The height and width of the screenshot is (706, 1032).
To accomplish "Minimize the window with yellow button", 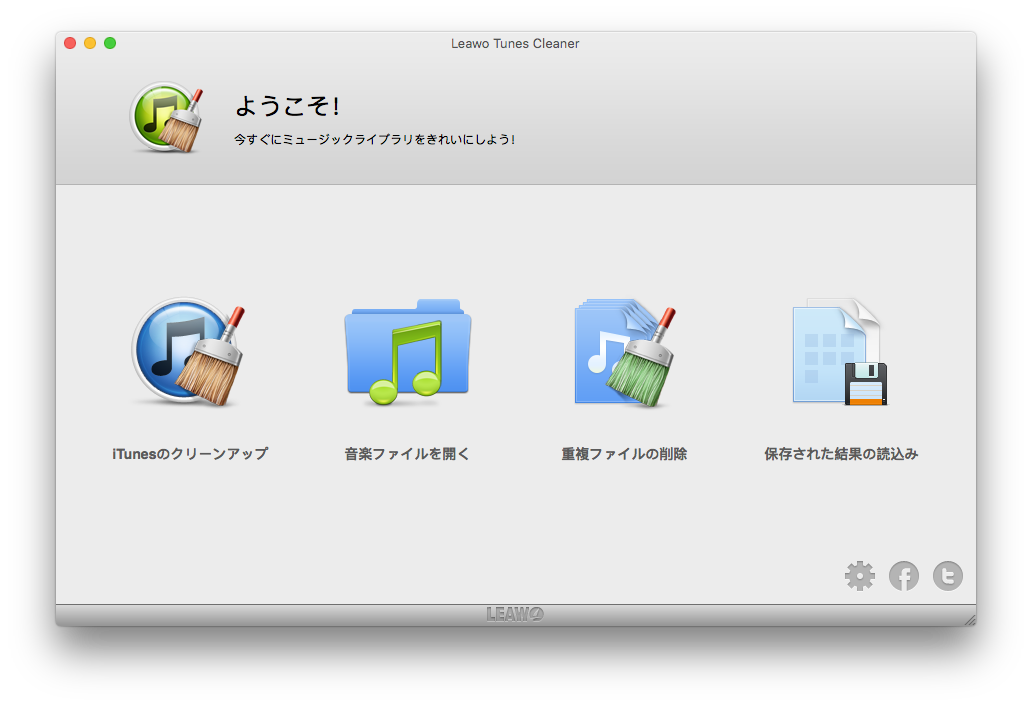I will (x=90, y=43).
